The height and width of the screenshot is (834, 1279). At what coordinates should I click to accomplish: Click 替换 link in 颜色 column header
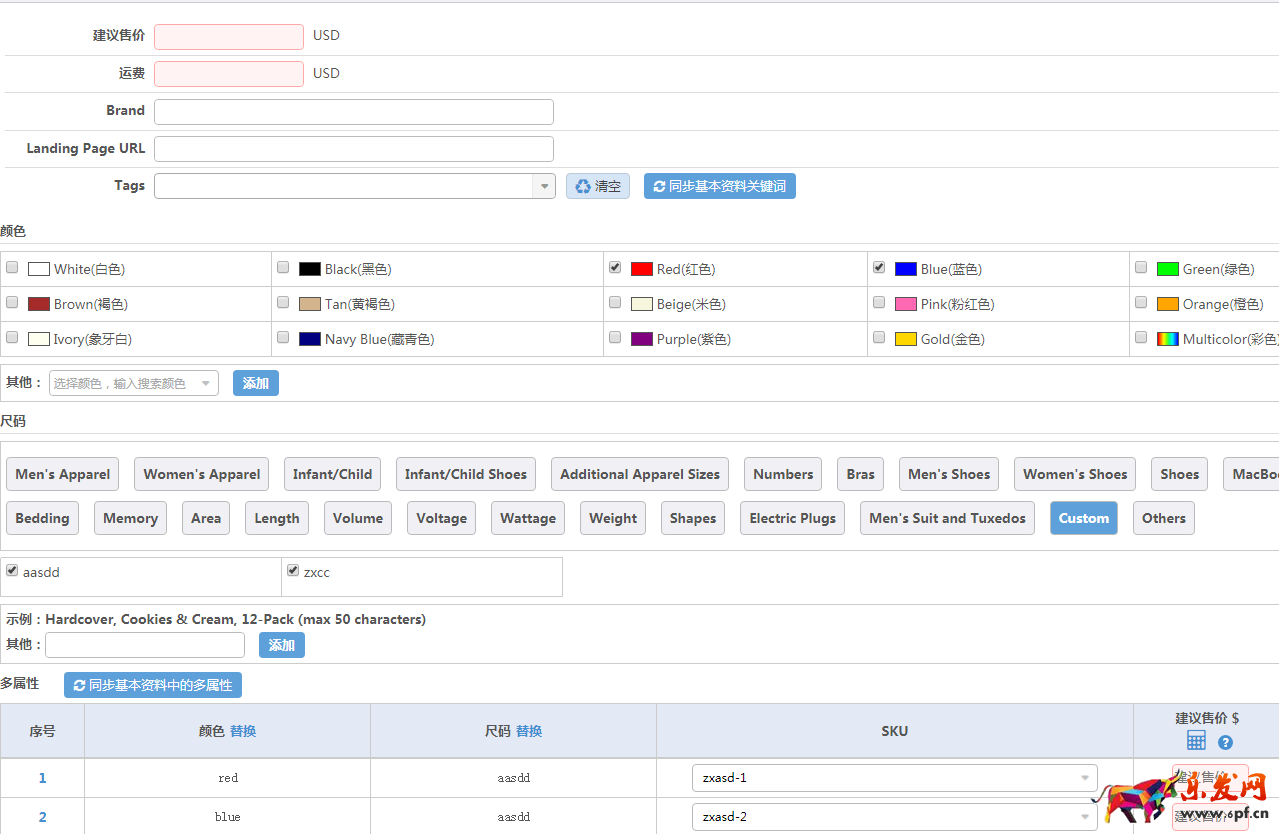coord(243,731)
